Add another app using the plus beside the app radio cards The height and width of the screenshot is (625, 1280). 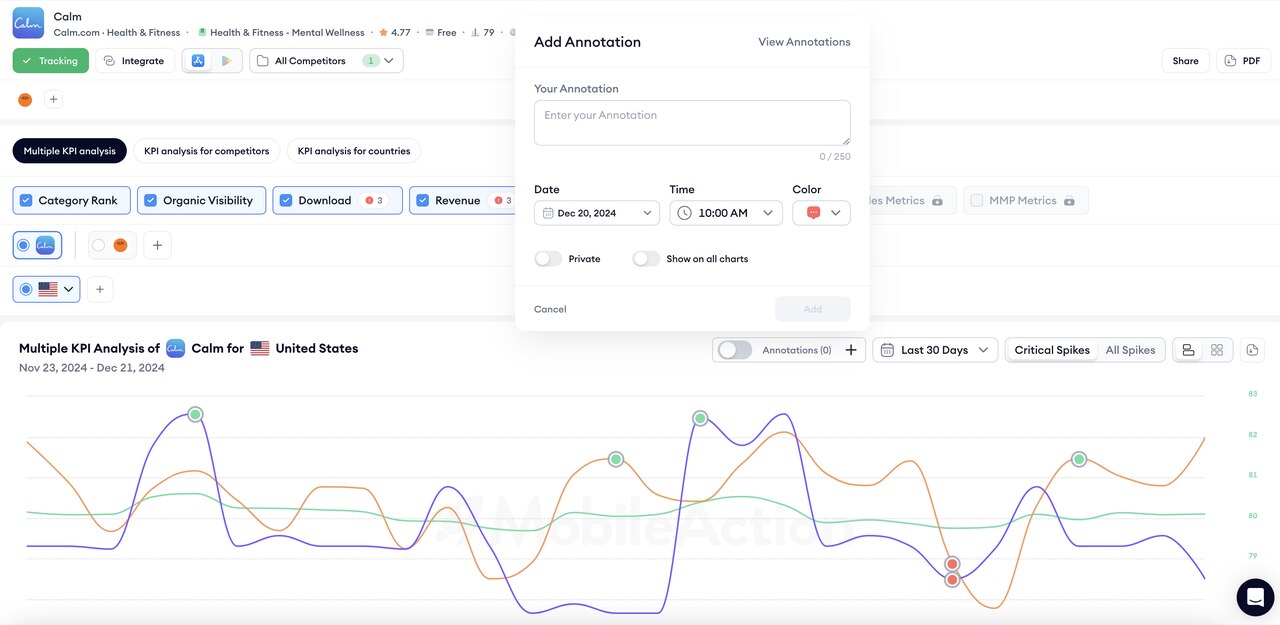coord(157,245)
